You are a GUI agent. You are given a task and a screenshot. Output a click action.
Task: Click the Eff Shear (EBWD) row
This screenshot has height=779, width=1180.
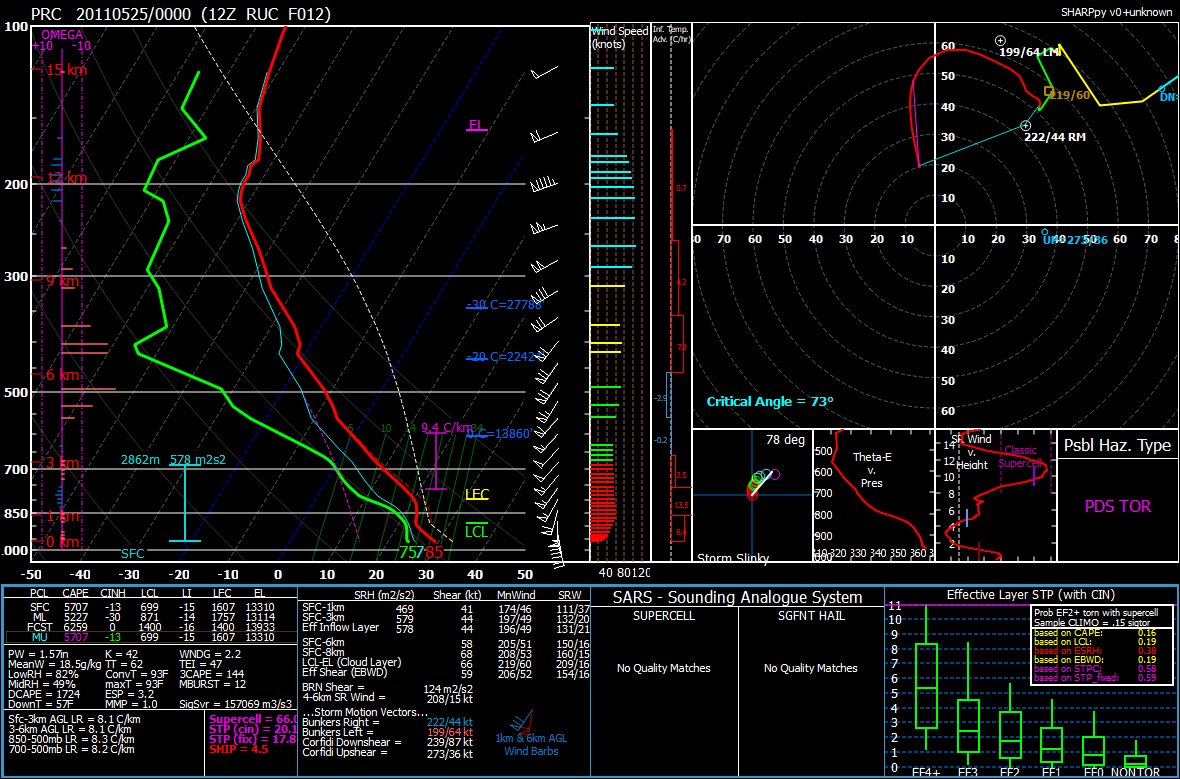[x=446, y=672]
